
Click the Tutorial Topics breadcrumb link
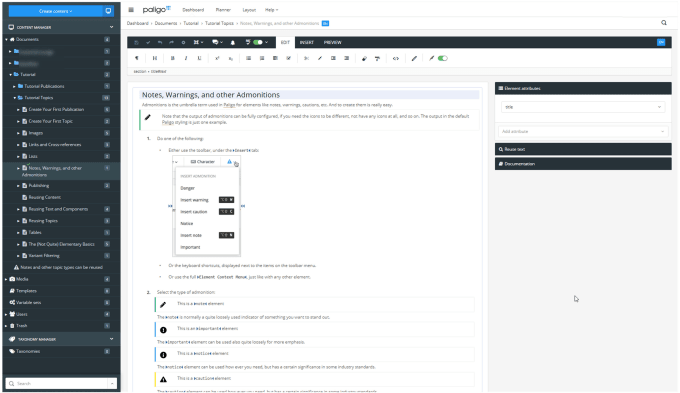click(x=219, y=23)
